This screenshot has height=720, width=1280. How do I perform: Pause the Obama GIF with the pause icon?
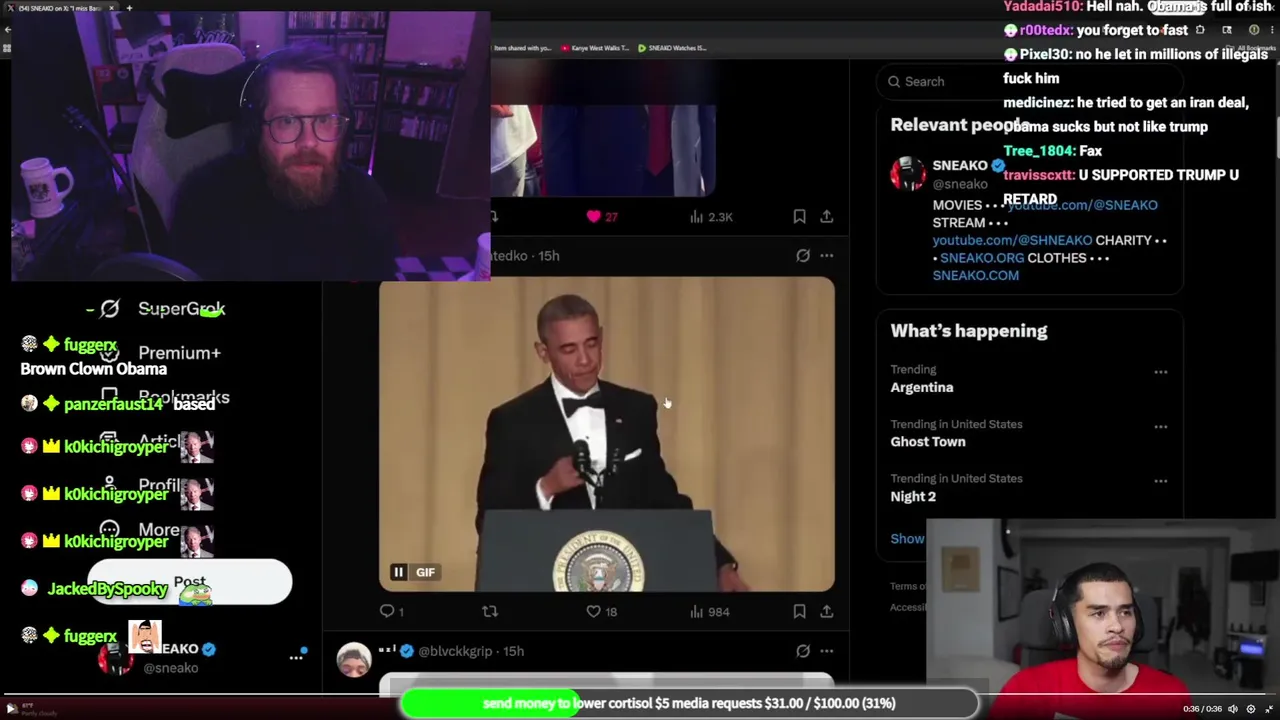pyautogui.click(x=398, y=572)
